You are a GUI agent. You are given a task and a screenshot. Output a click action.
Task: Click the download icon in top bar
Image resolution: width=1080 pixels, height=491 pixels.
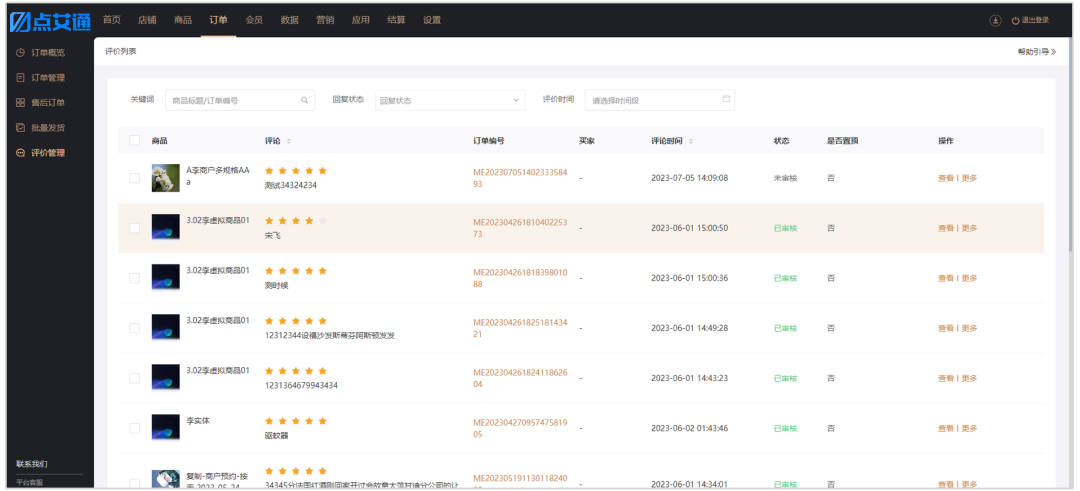click(995, 21)
